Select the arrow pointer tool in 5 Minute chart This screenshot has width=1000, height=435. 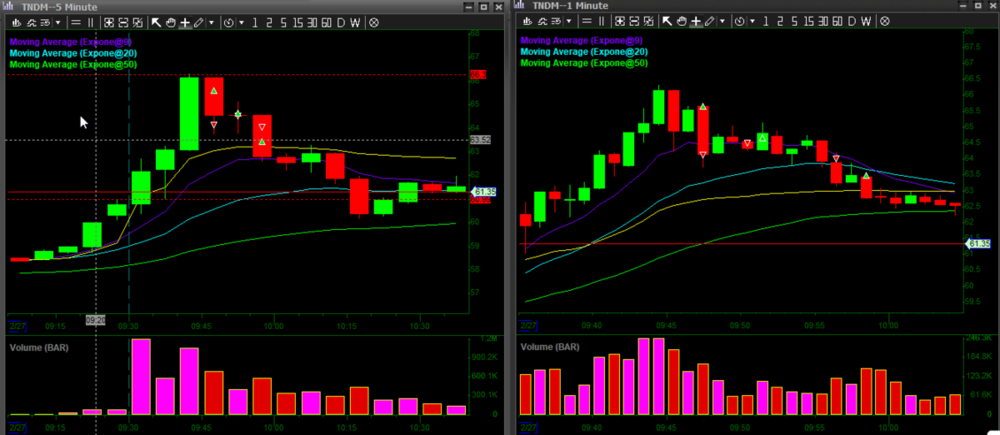tap(156, 21)
